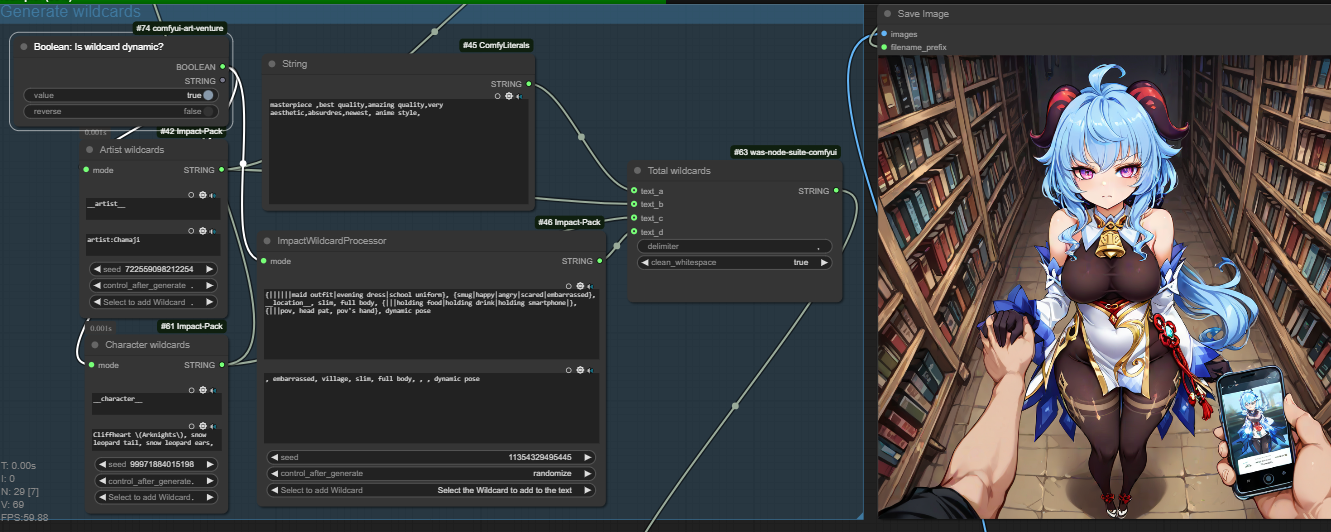The height and width of the screenshot is (532, 1331).
Task: Click speaker icon above the __character__ text box
Action: coord(213,390)
